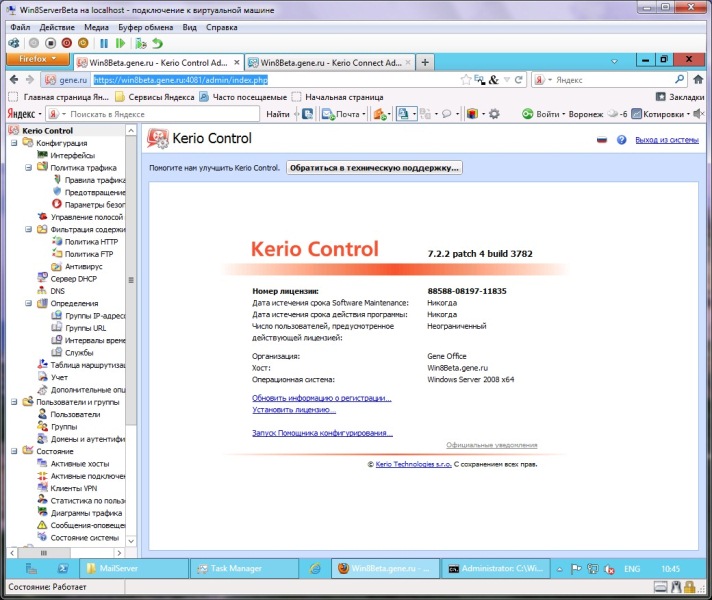Collapse the Состояние tree node
Image resolution: width=712 pixels, height=600 pixels.
13,451
